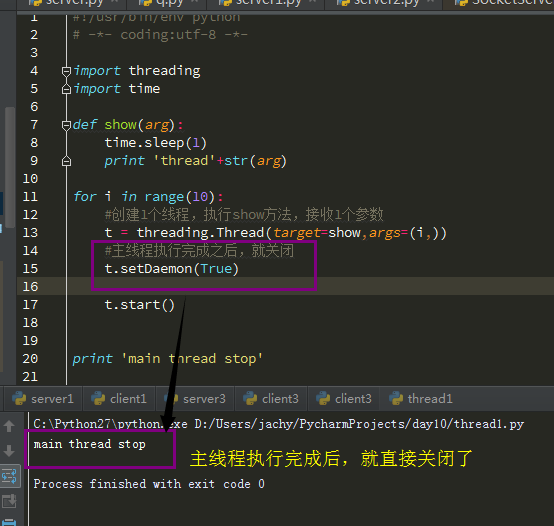The height and width of the screenshot is (526, 554).
Task: Click 'time.sleep(1)' on line 8
Action: click(155, 143)
